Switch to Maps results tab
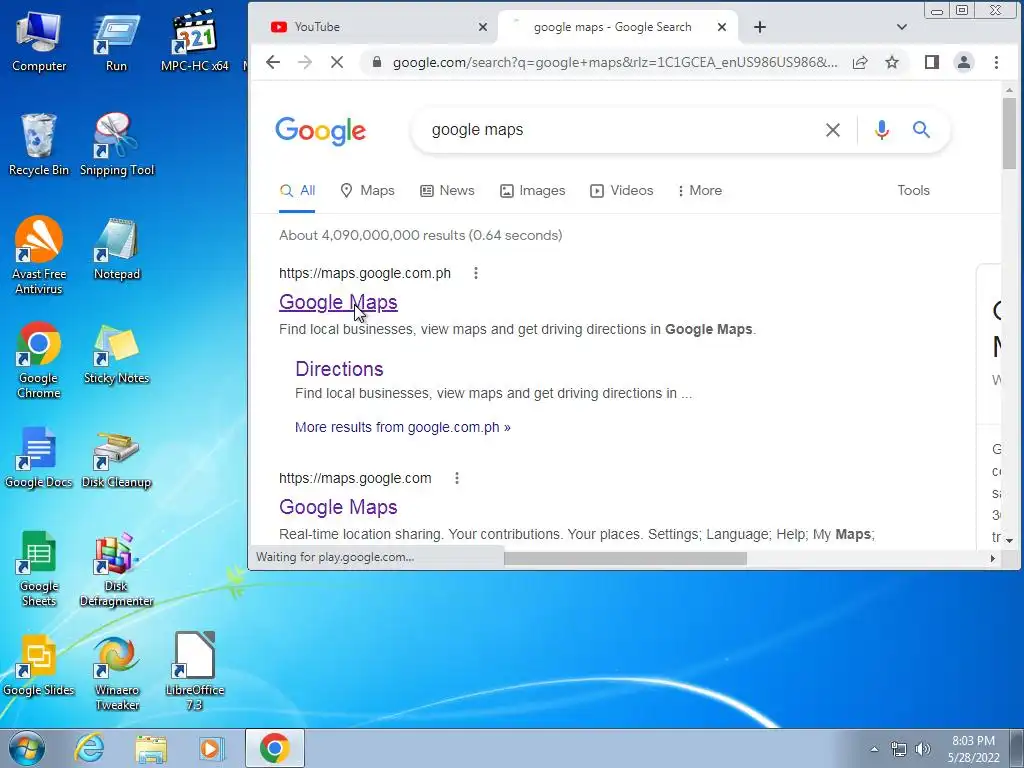Screen dimensions: 1024x768 tap(368, 191)
